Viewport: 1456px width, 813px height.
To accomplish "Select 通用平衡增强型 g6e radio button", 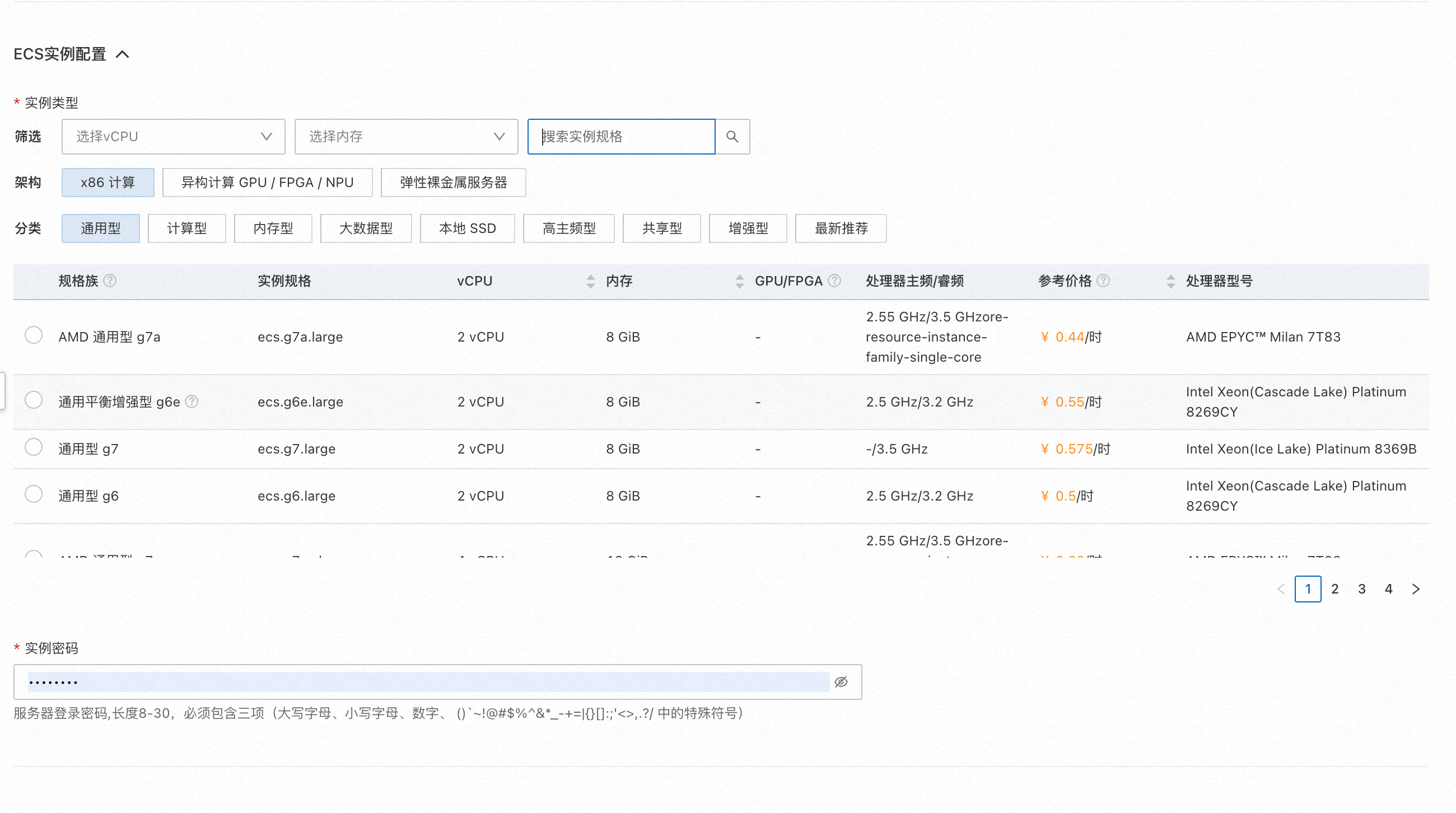I will tap(34, 400).
